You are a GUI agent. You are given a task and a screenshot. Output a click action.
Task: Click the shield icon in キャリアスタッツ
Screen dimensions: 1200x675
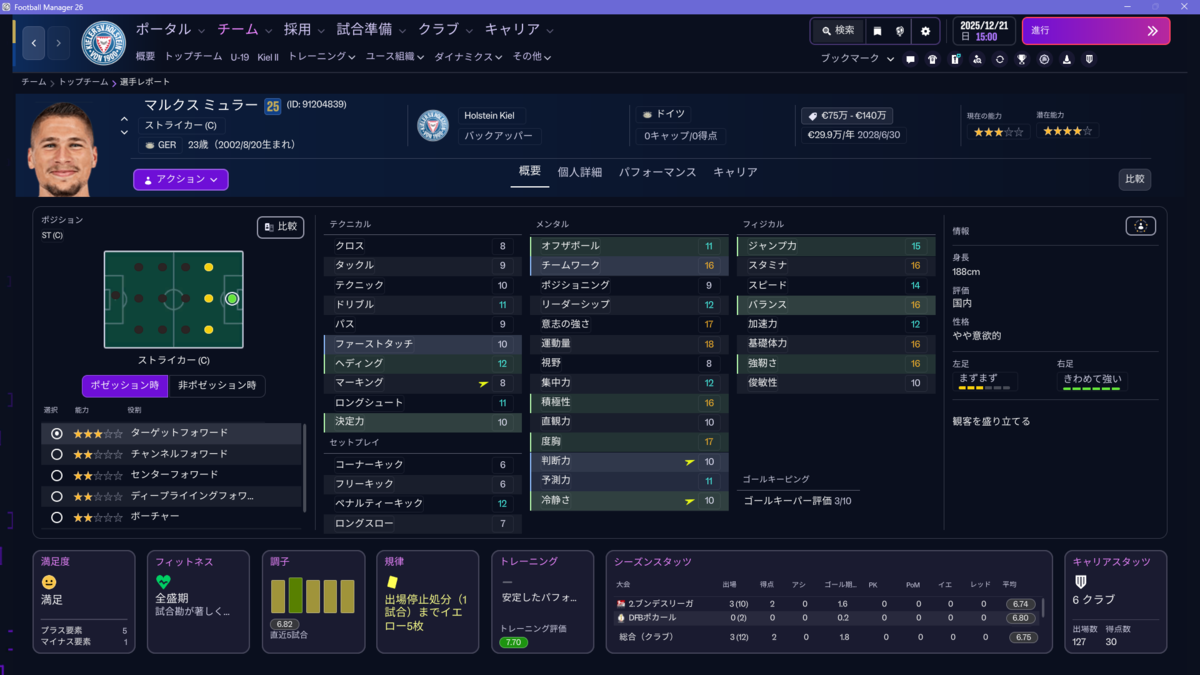pos(1080,582)
